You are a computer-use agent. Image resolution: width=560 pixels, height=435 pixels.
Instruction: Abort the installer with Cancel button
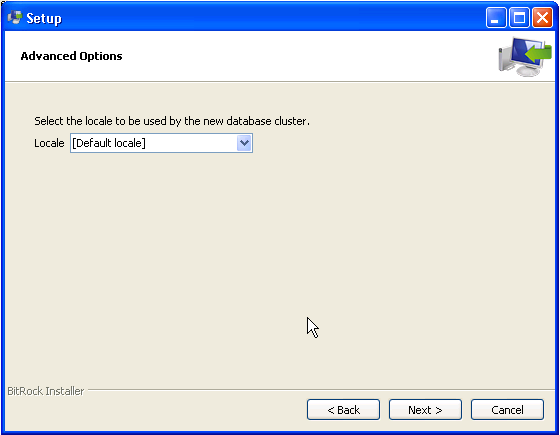tap(507, 410)
